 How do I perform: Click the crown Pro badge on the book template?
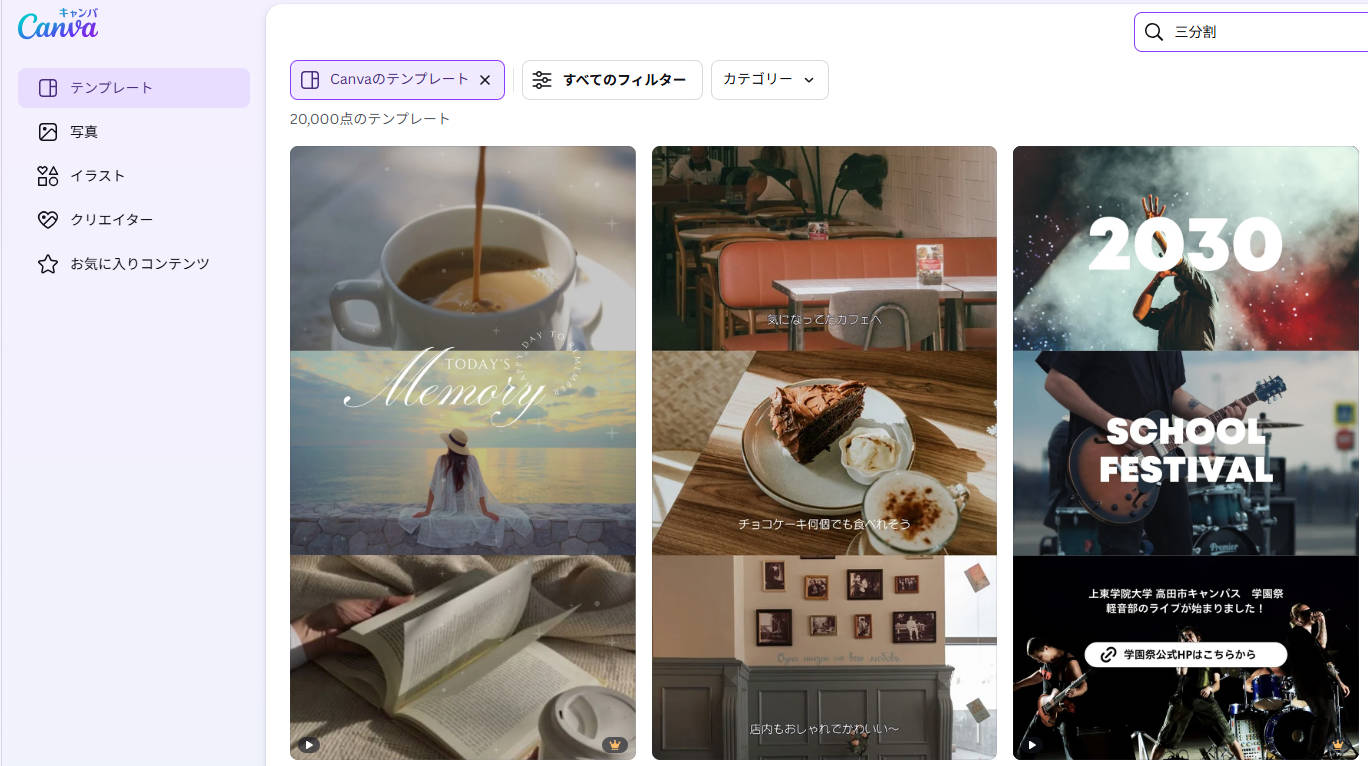[614, 744]
